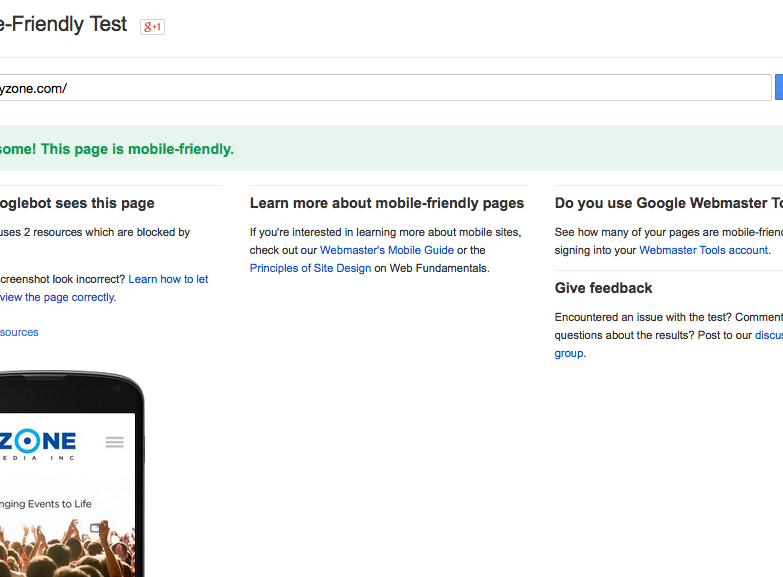Click 'This page is mobile-friendly.' result text
Viewport: 783px width, 577px height.
tap(137, 149)
